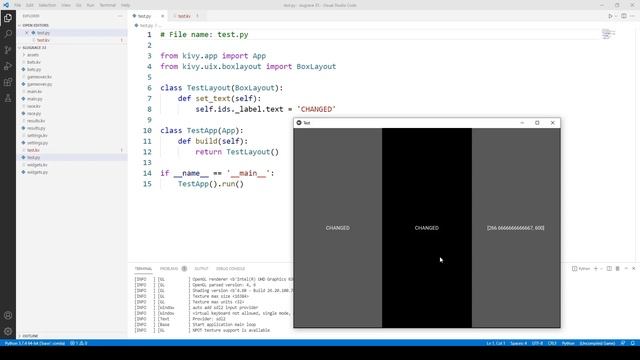Open the Extensions view
Screen dimensions: 640x360
tap(8, 82)
